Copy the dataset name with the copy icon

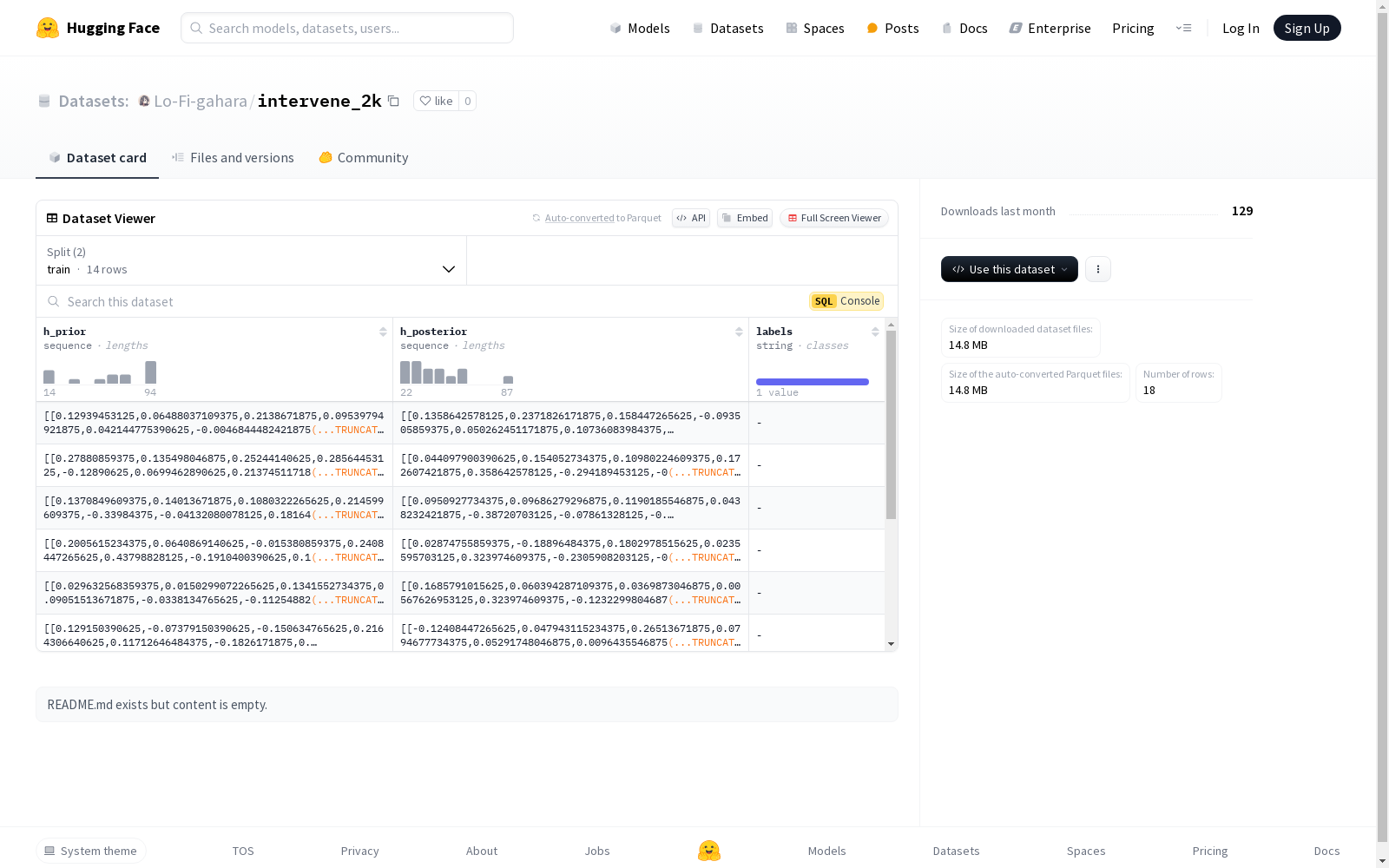tap(393, 101)
